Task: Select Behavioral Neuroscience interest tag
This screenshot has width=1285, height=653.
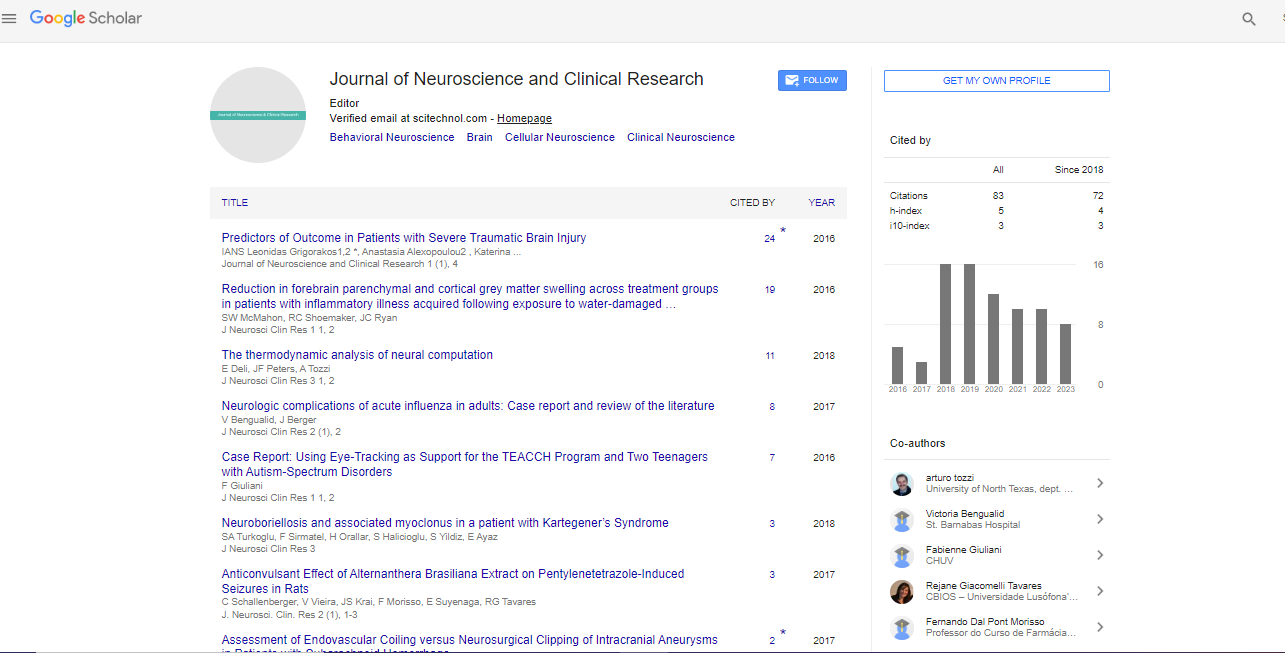Action: coord(392,138)
